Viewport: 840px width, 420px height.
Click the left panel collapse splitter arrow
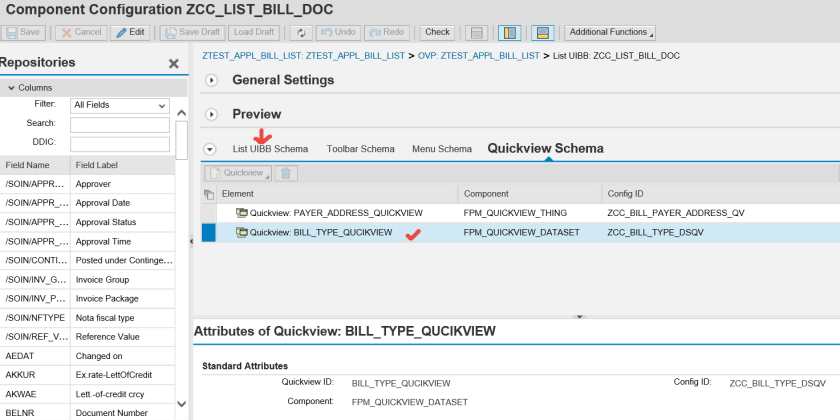click(x=191, y=242)
